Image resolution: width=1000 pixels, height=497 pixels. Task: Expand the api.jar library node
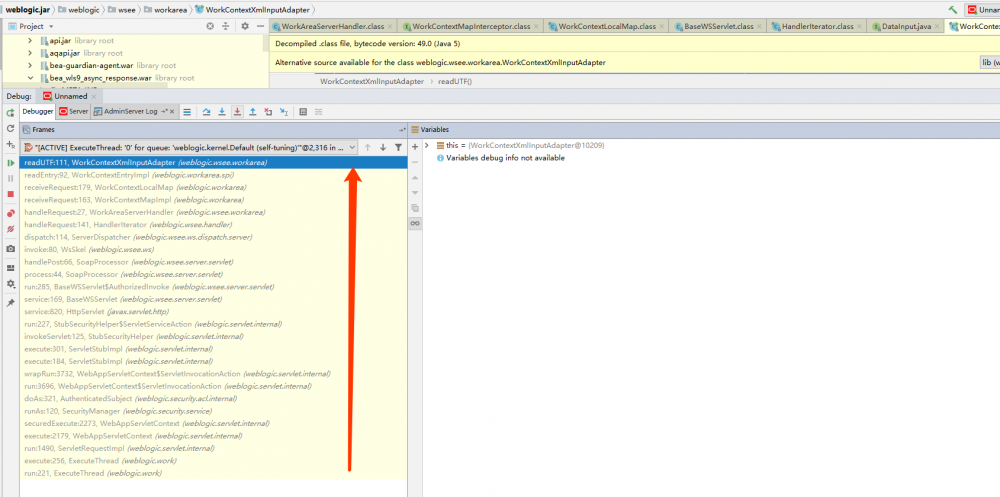click(30, 41)
